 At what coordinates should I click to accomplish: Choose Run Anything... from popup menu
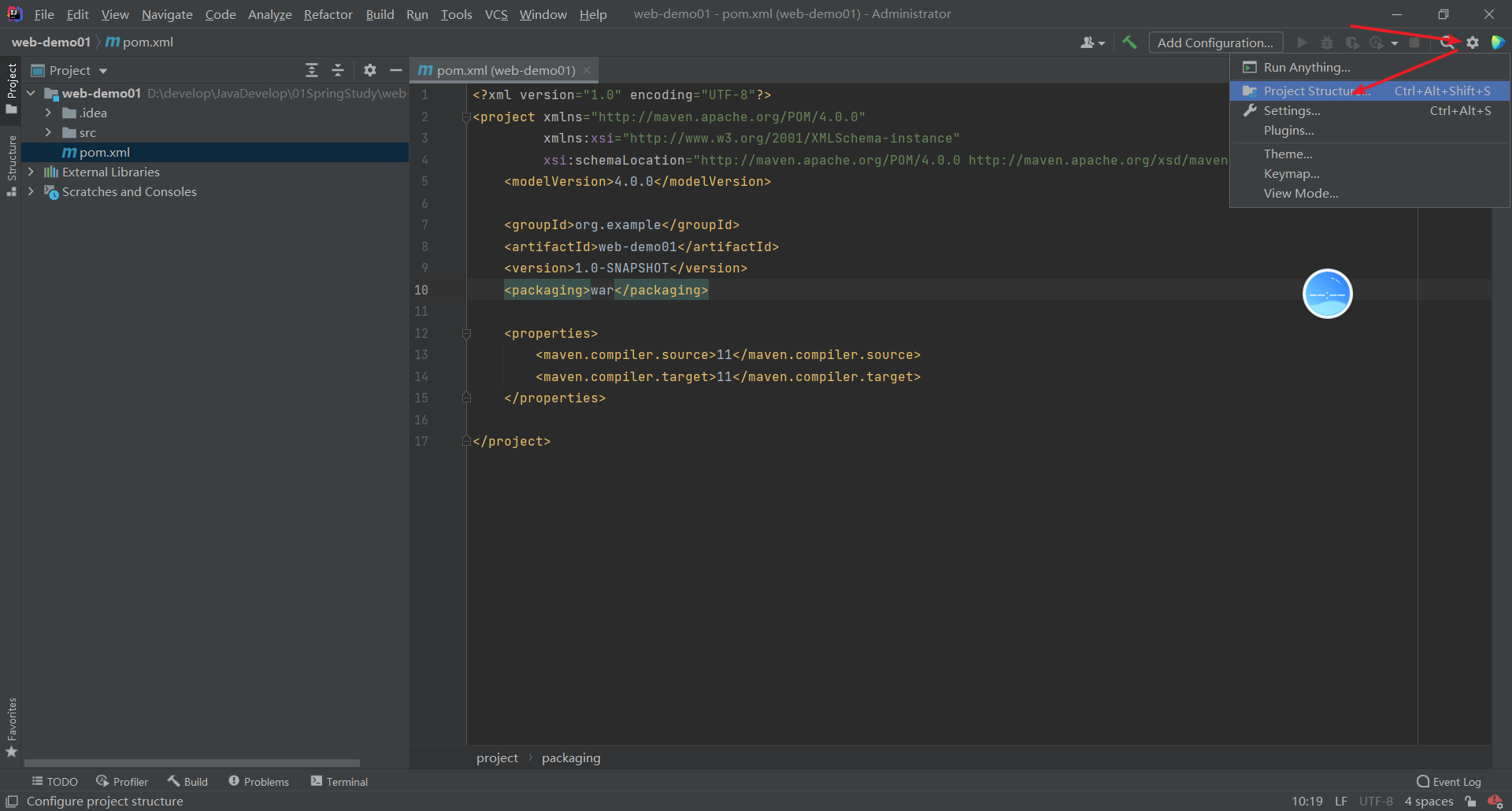1369,68
